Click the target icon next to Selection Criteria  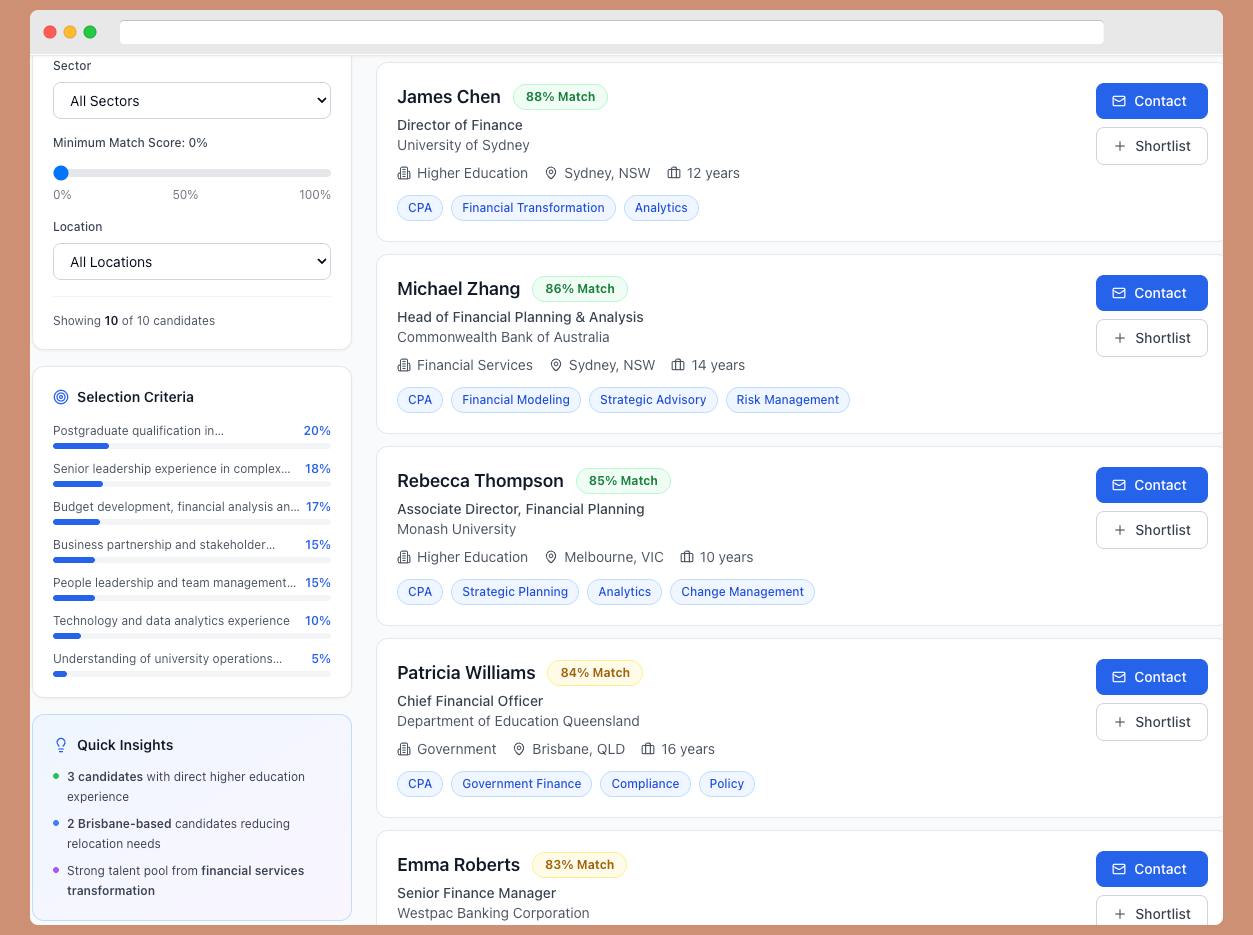point(61,397)
